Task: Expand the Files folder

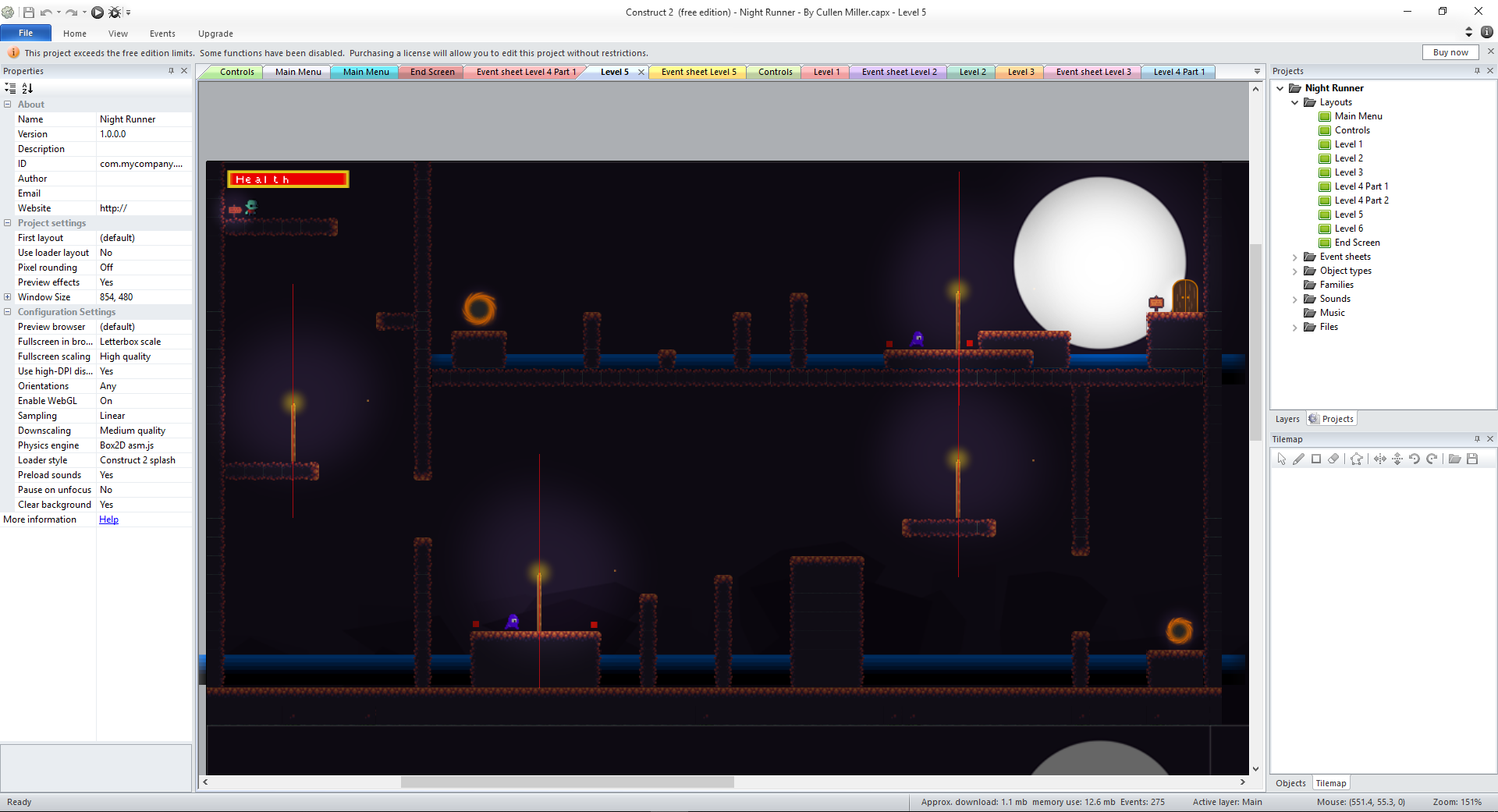Action: (x=1295, y=327)
